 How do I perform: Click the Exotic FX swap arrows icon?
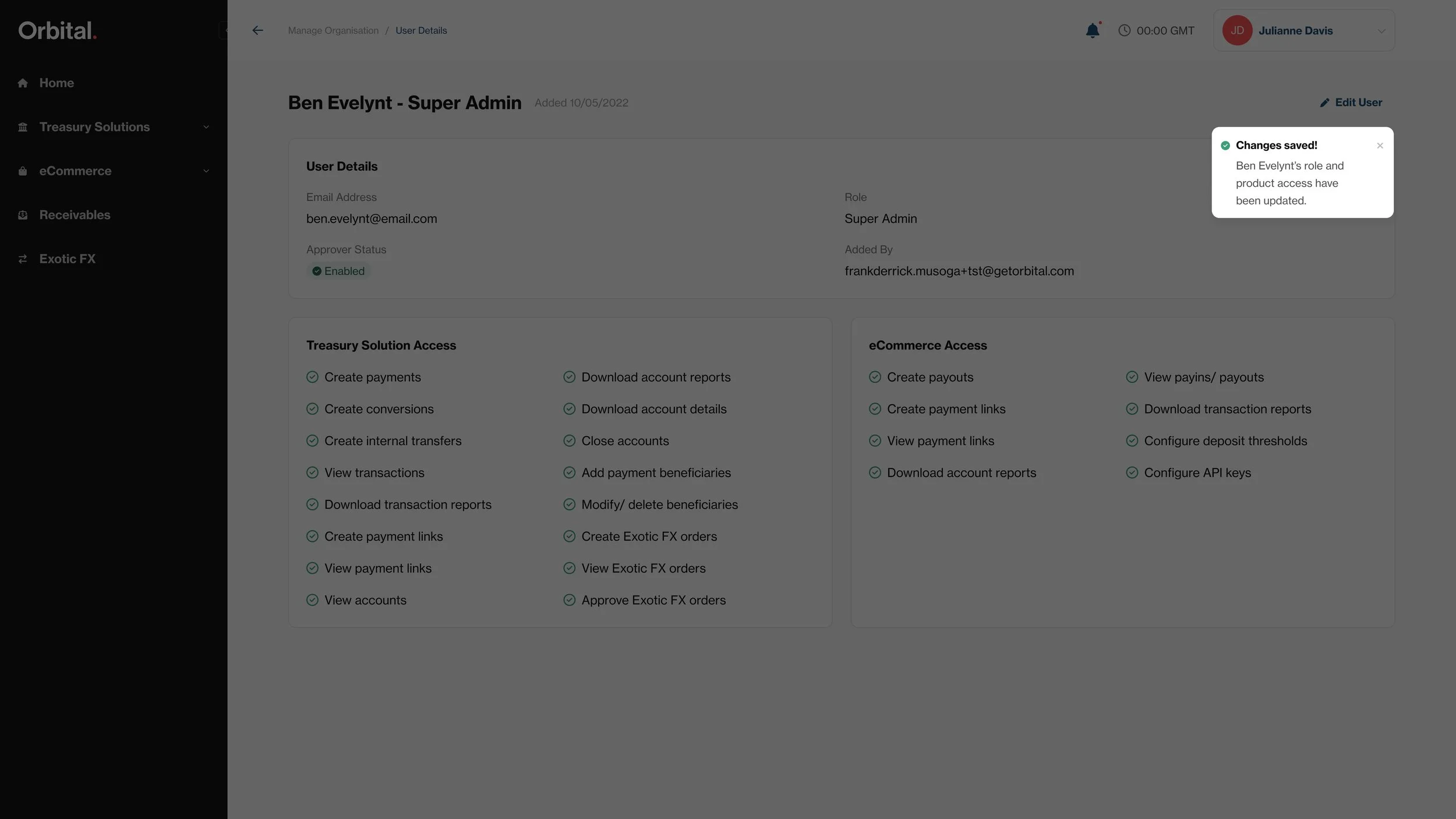[x=23, y=259]
